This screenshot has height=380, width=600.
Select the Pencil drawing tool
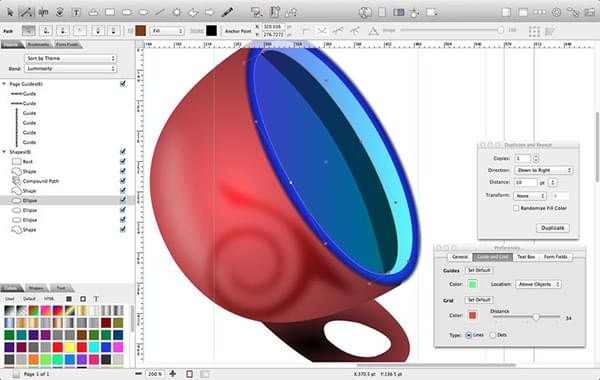(x=227, y=12)
